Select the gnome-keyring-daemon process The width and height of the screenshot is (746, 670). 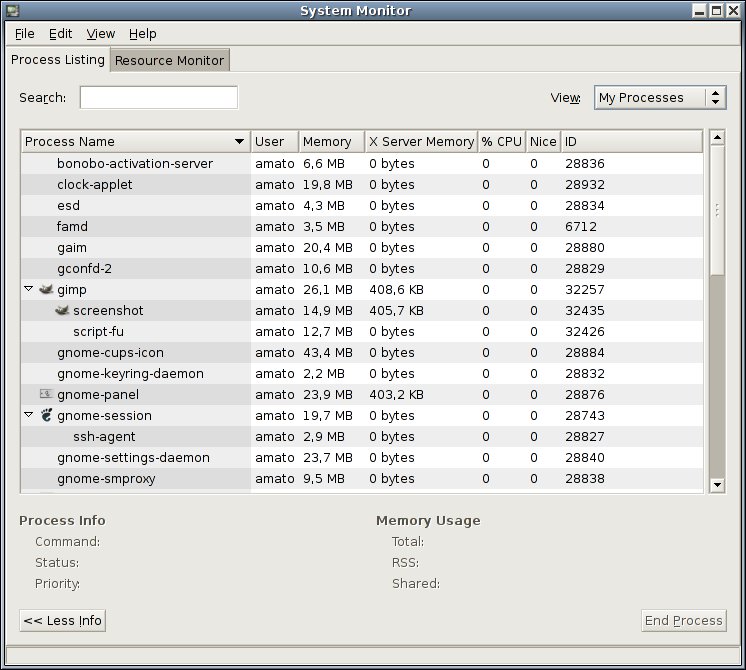pyautogui.click(x=362, y=373)
